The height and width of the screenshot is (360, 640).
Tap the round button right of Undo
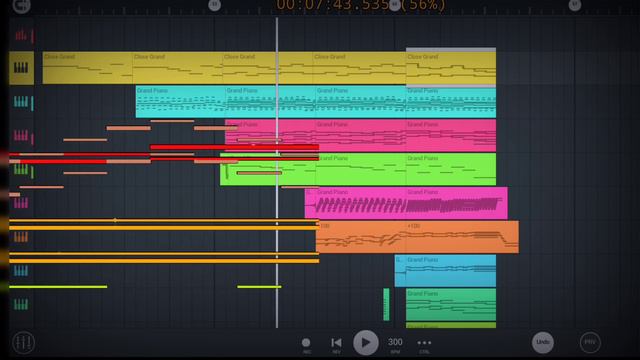pyautogui.click(x=590, y=342)
